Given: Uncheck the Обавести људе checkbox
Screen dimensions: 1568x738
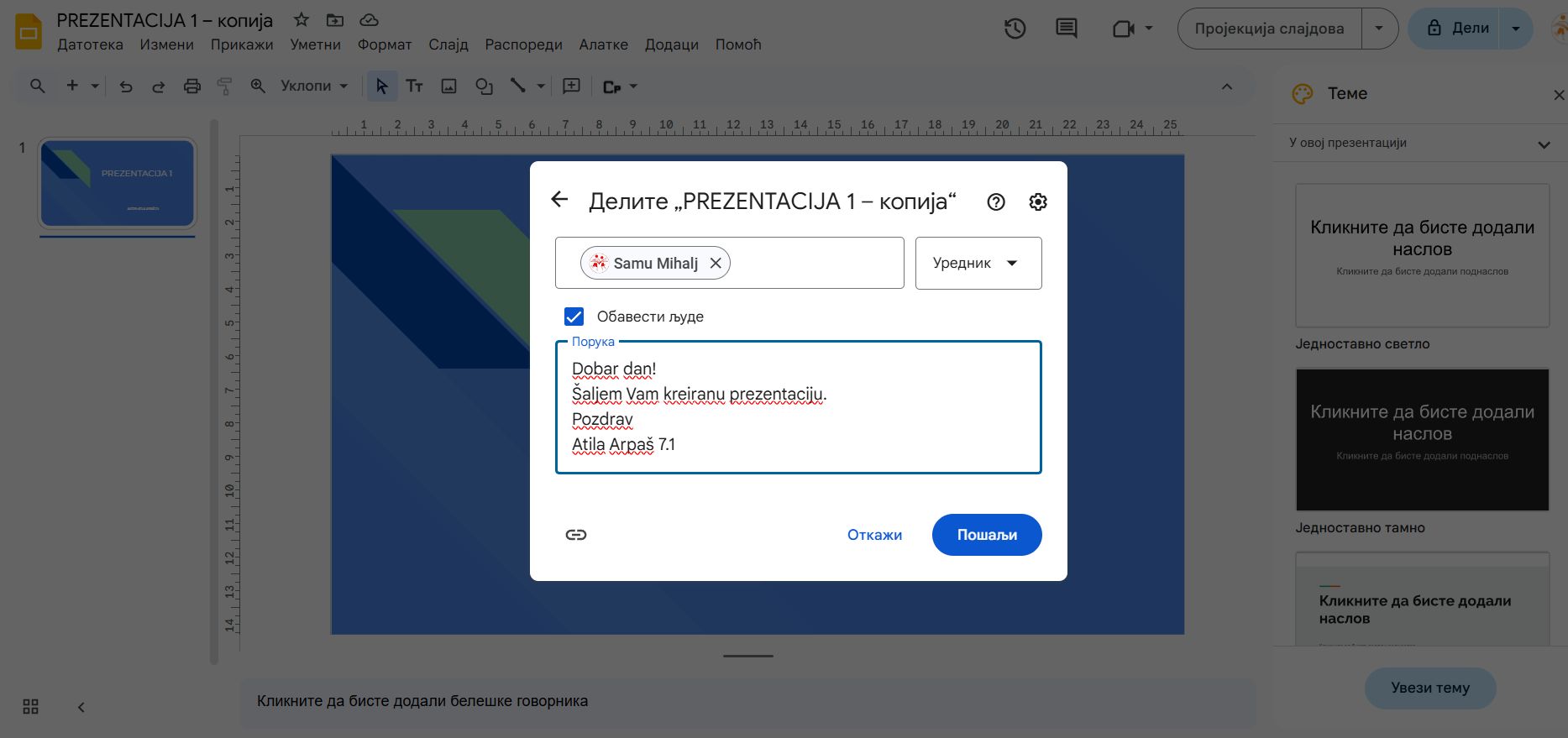Looking at the screenshot, I should point(574,317).
